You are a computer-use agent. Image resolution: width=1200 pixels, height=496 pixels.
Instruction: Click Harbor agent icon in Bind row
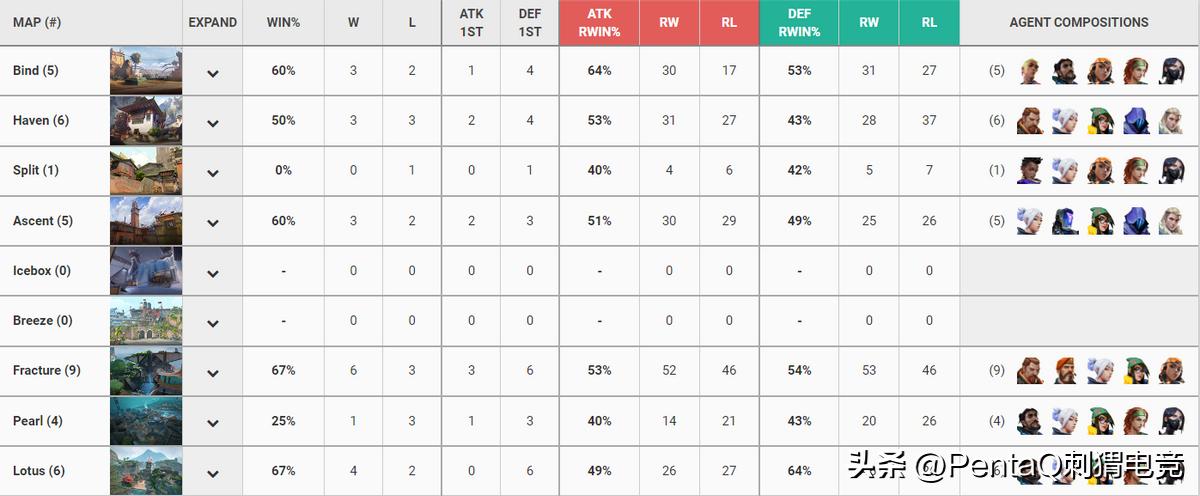1065,71
